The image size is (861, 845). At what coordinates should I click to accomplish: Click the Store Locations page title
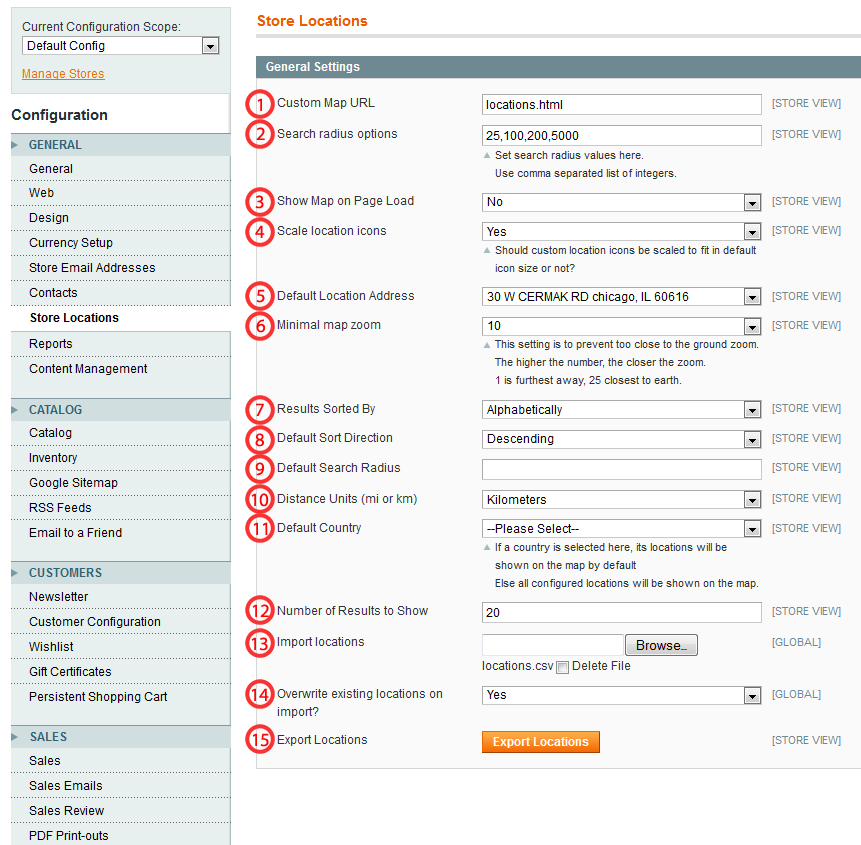(312, 21)
